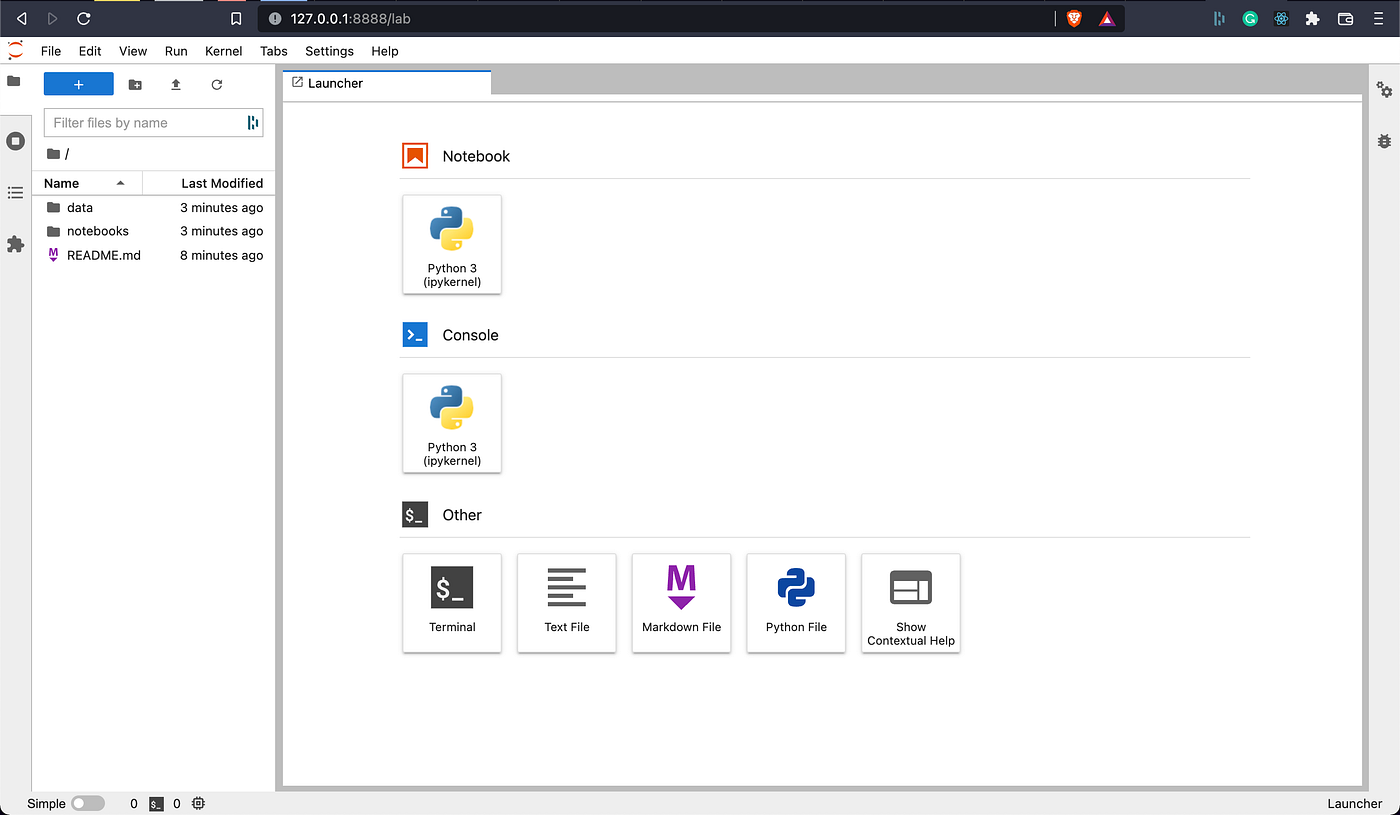Open the Kernel menu
The width and height of the screenshot is (1400, 815).
pos(224,51)
